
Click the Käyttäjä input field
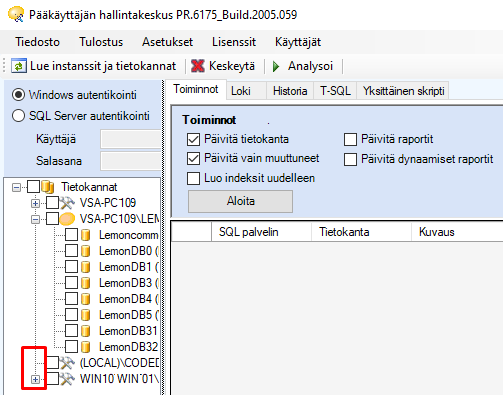tap(131, 139)
